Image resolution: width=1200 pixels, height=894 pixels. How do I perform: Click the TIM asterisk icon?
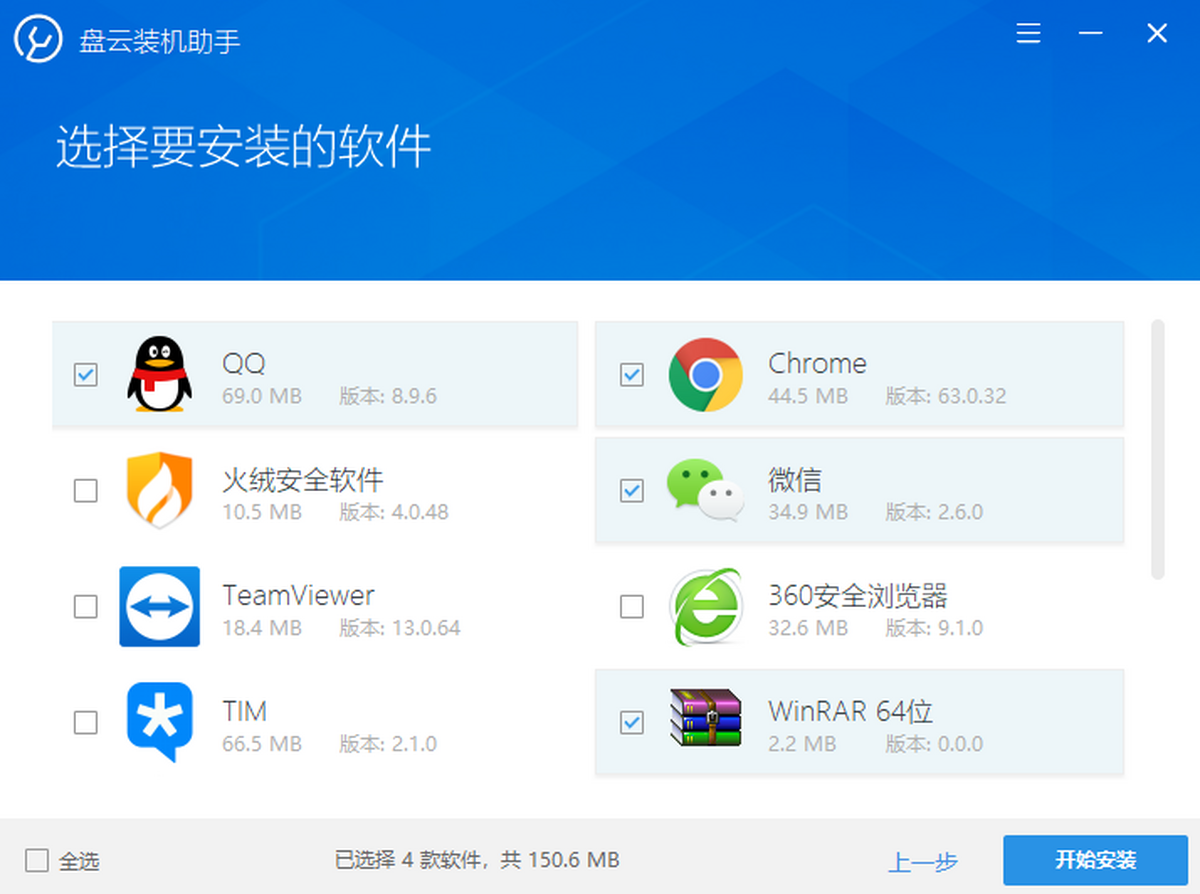(x=159, y=721)
